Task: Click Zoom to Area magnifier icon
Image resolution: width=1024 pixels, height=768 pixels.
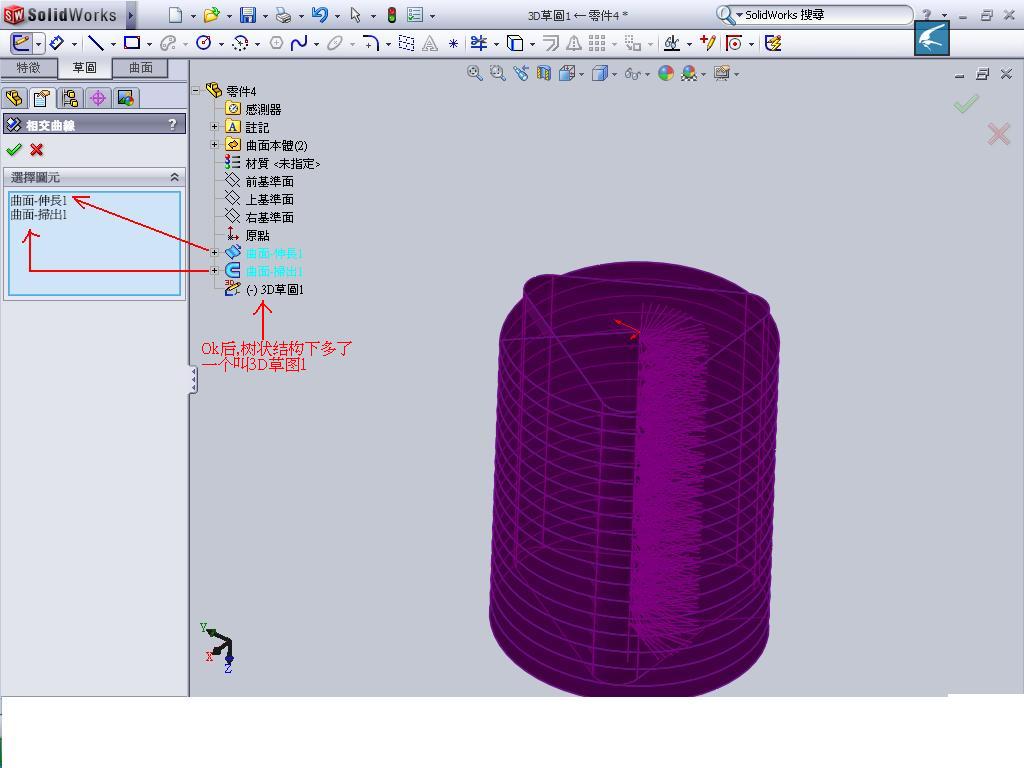Action: [498, 73]
